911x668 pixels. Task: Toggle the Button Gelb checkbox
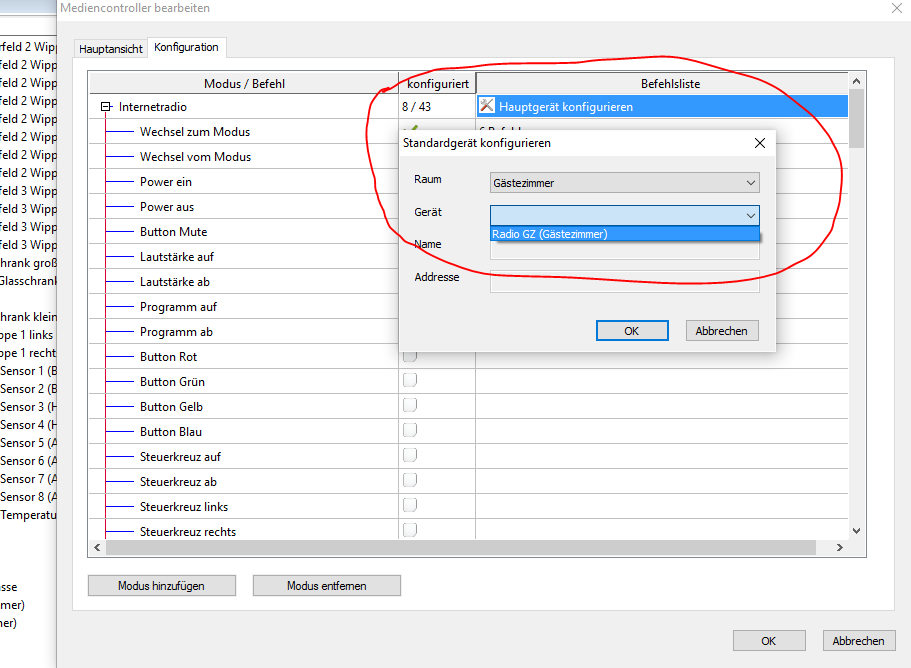410,405
